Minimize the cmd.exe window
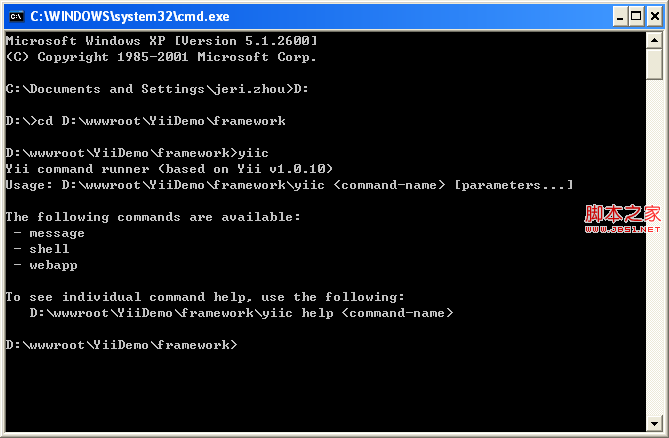The height and width of the screenshot is (438, 669). pyautogui.click(x=620, y=16)
